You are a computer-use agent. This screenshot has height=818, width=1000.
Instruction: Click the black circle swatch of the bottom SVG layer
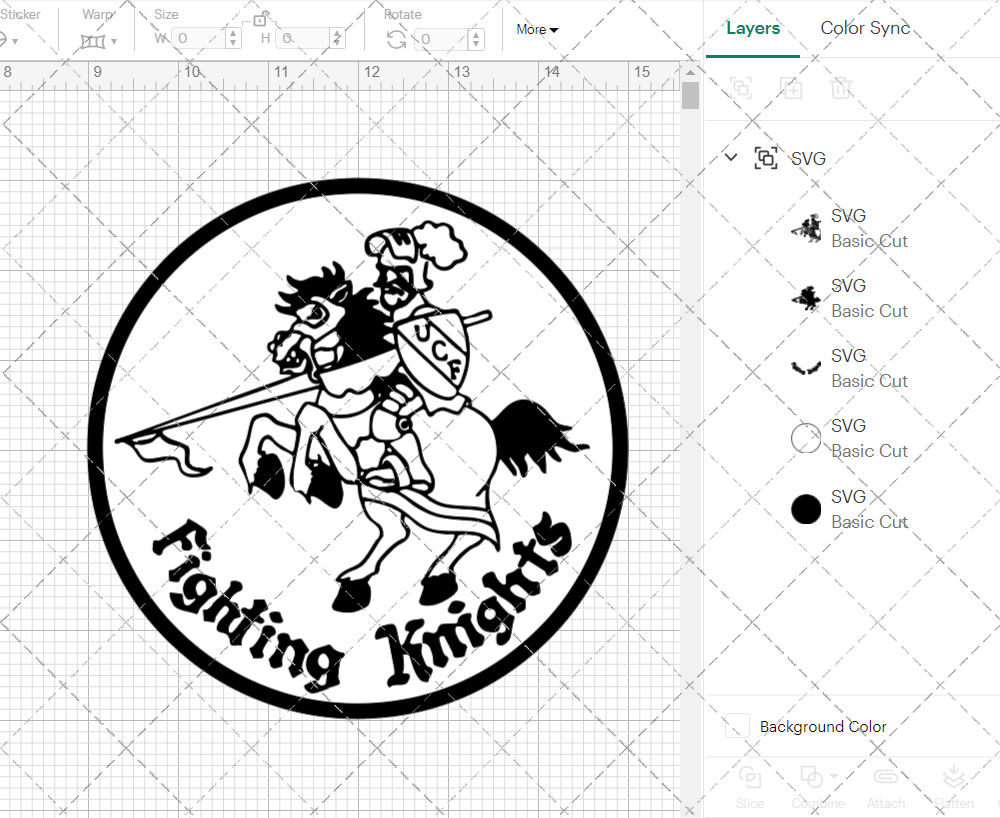tap(806, 509)
